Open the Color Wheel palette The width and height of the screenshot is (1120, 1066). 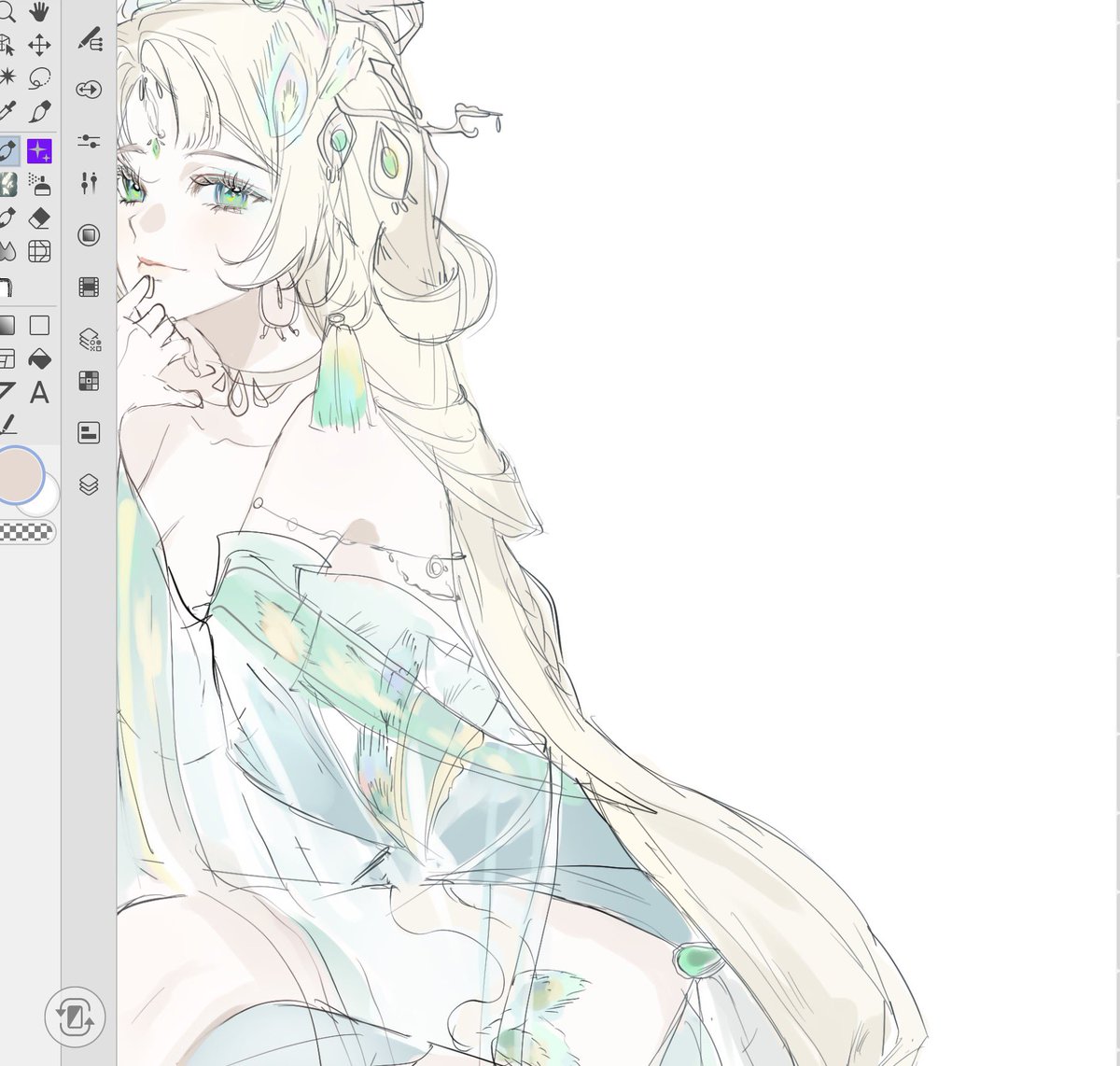89,235
